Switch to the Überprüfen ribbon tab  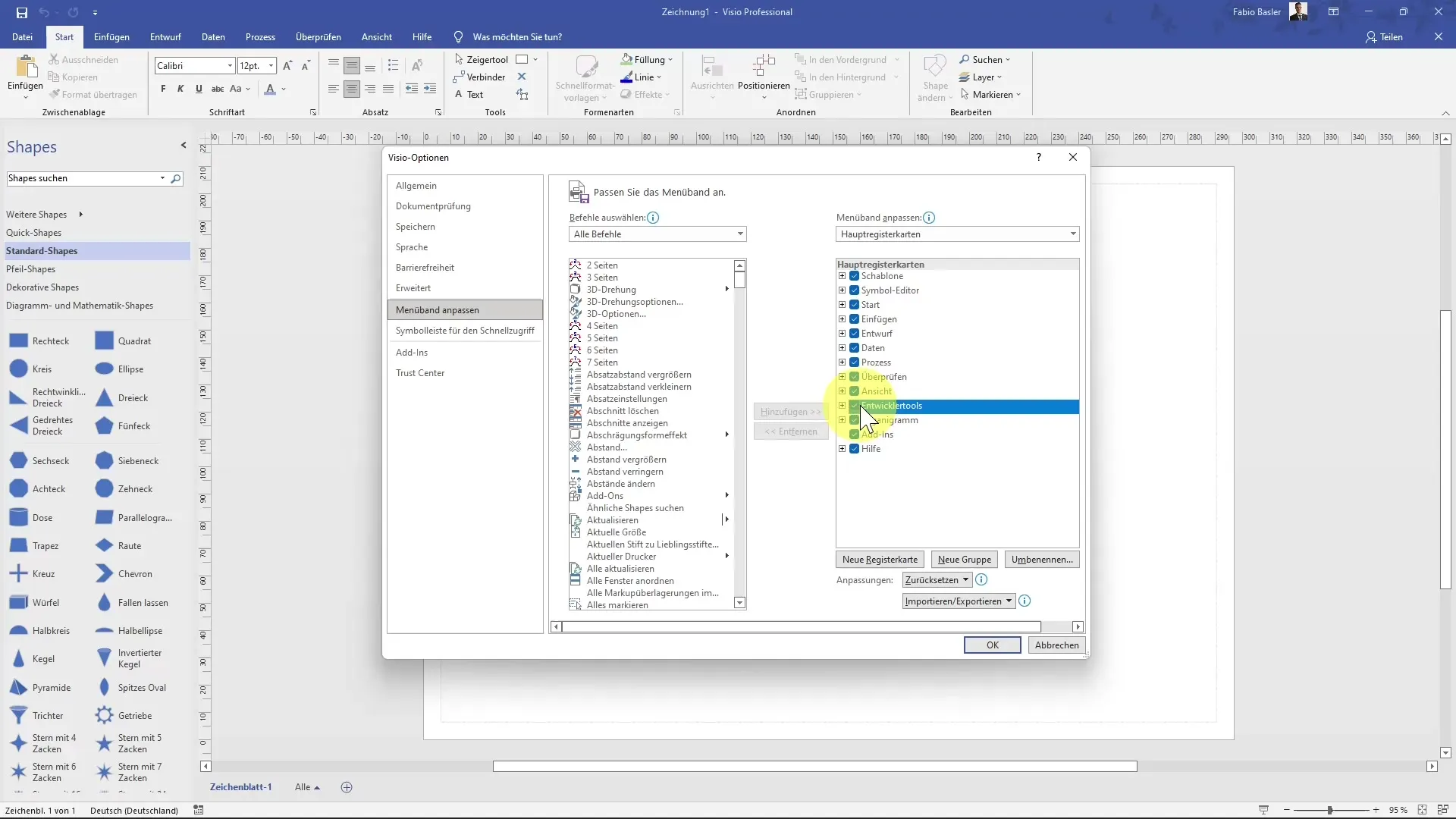[x=318, y=36]
